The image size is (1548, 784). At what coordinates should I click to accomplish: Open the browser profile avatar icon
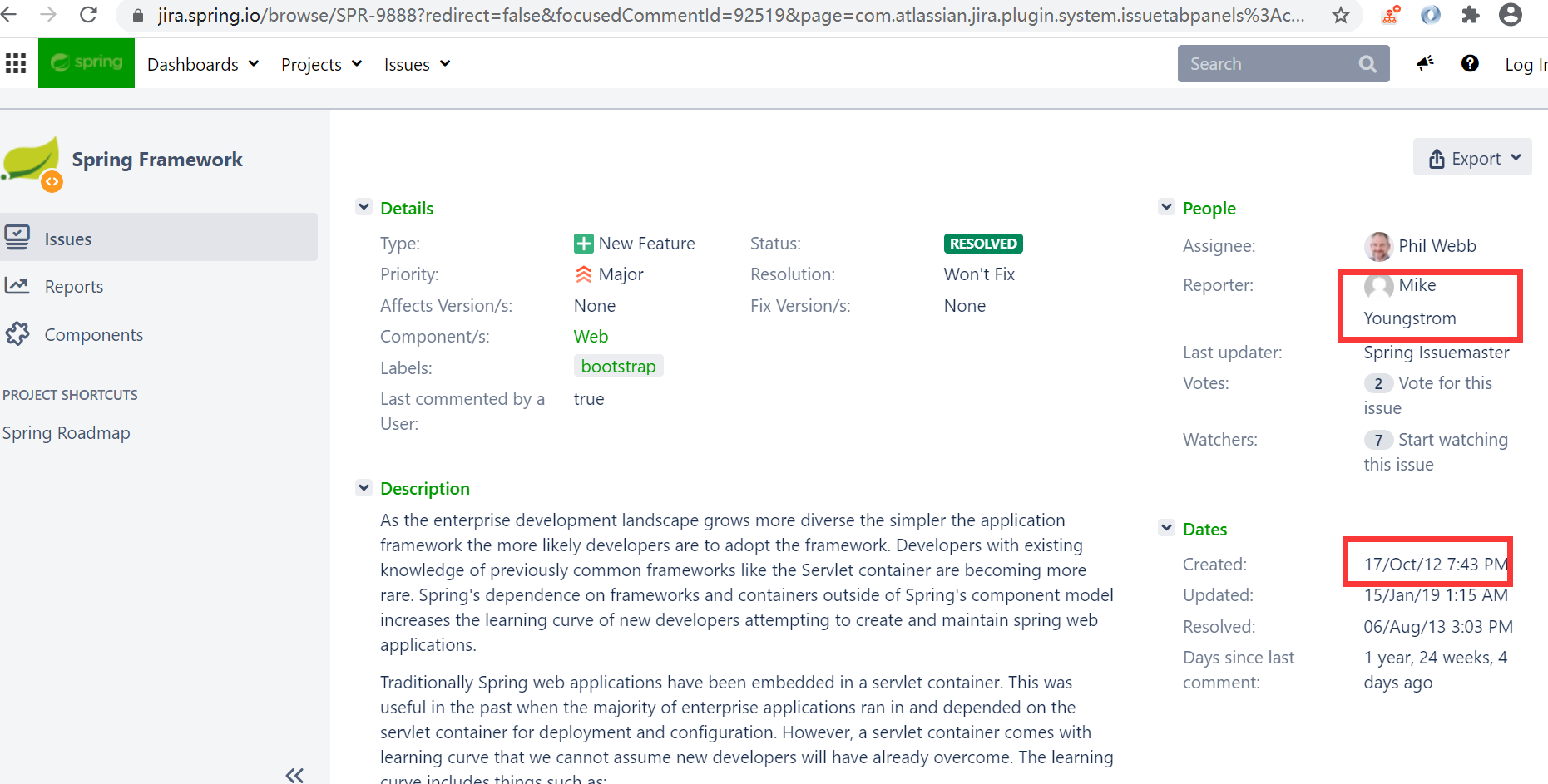coord(1511,14)
